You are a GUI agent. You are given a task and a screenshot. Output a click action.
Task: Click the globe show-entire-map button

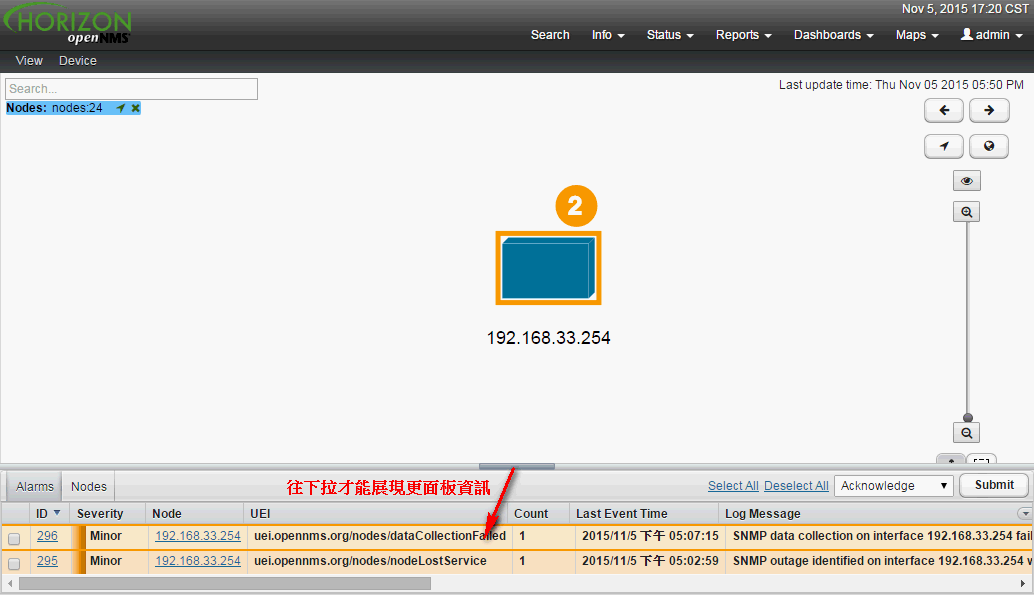pos(988,146)
